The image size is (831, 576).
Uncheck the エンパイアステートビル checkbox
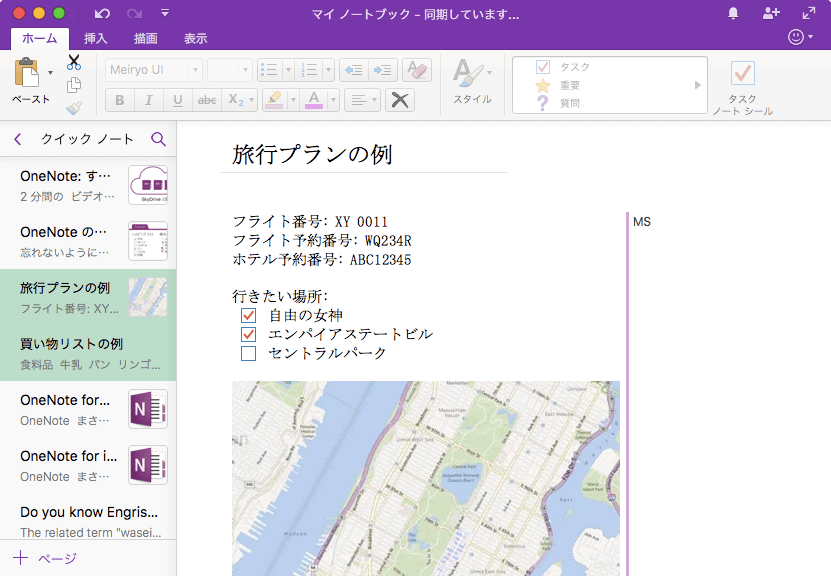[x=249, y=334]
